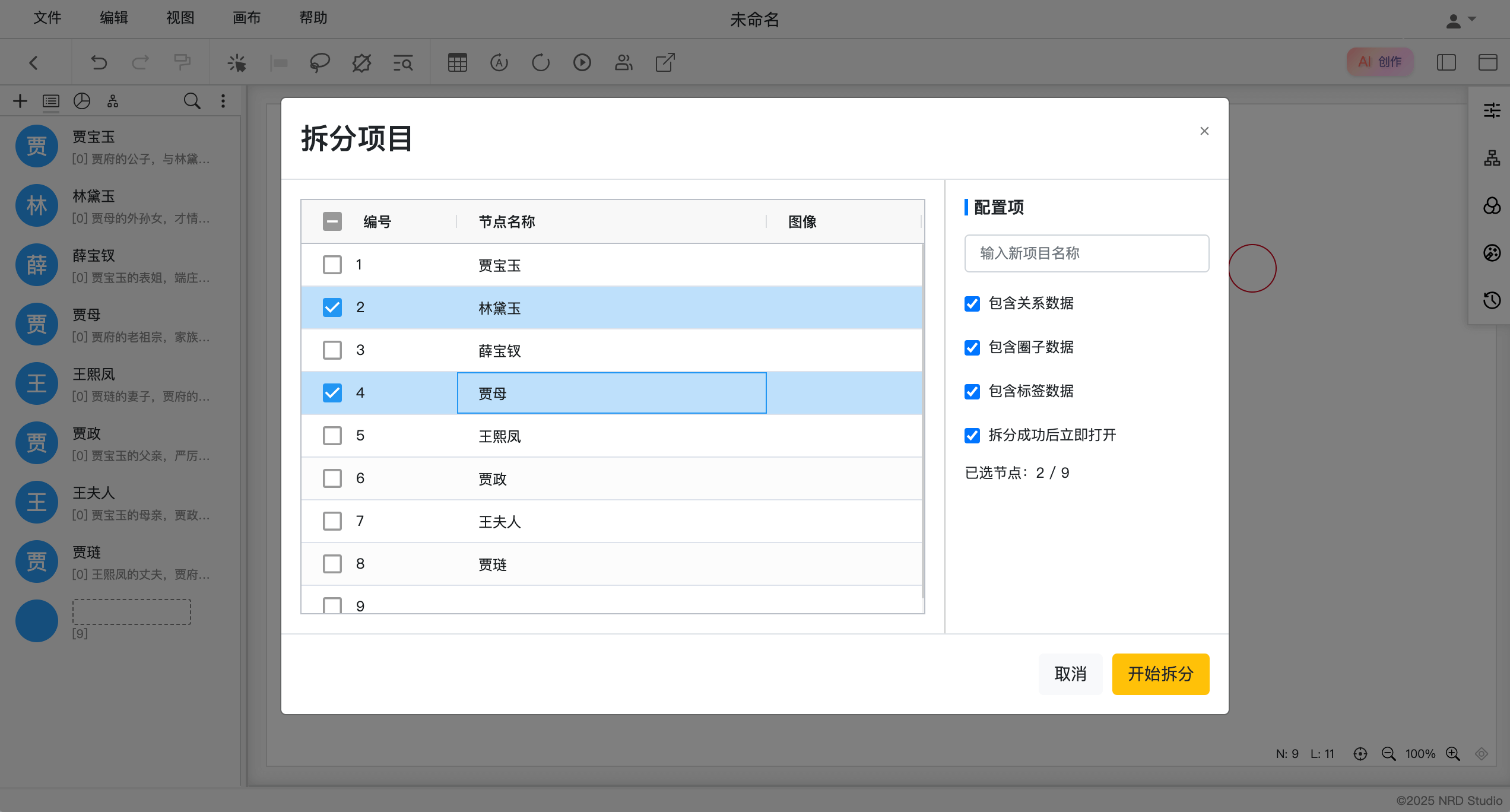Click the 取消 button
The width and height of the screenshot is (1510, 812).
(x=1070, y=674)
